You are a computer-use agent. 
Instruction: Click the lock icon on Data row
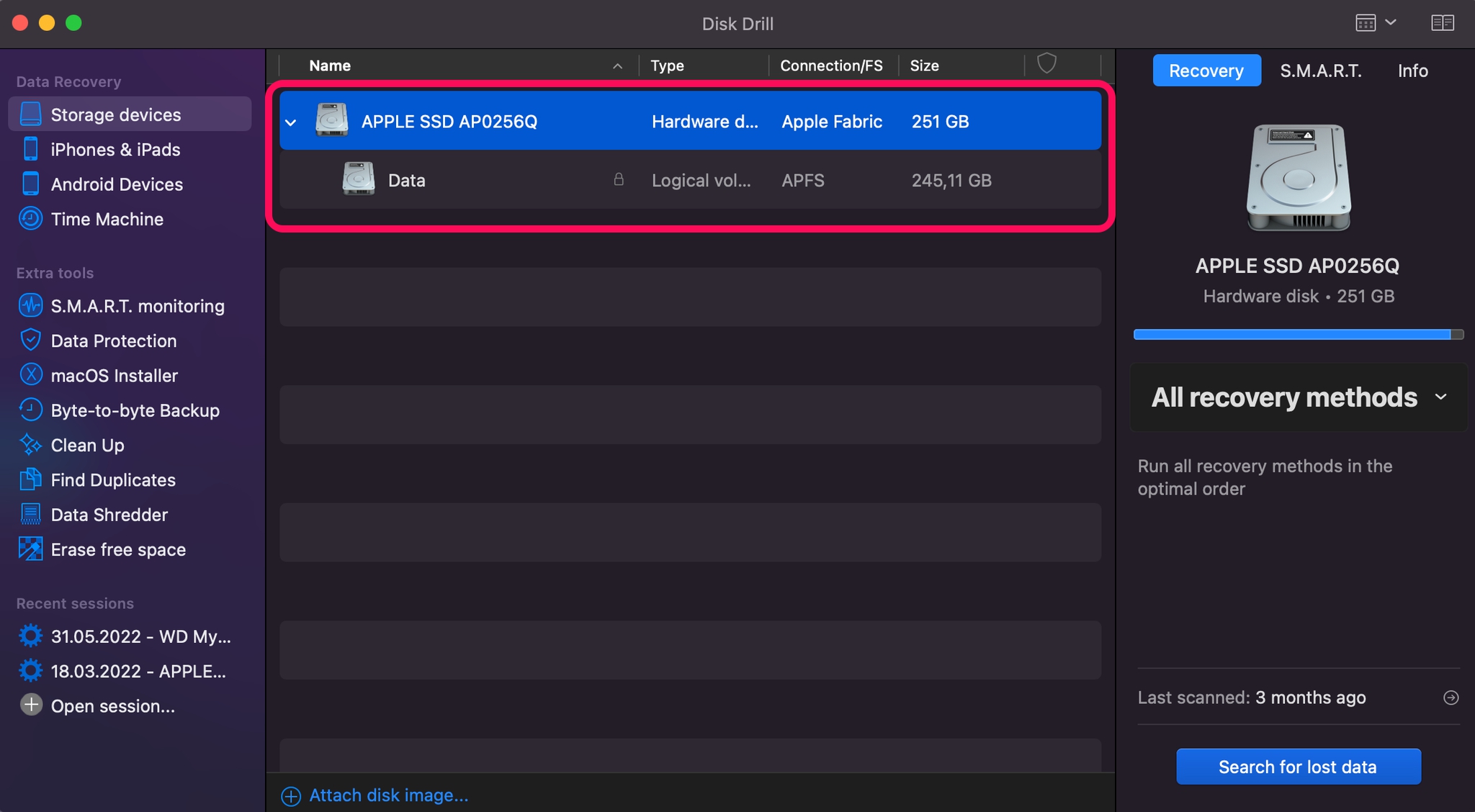pyautogui.click(x=619, y=179)
